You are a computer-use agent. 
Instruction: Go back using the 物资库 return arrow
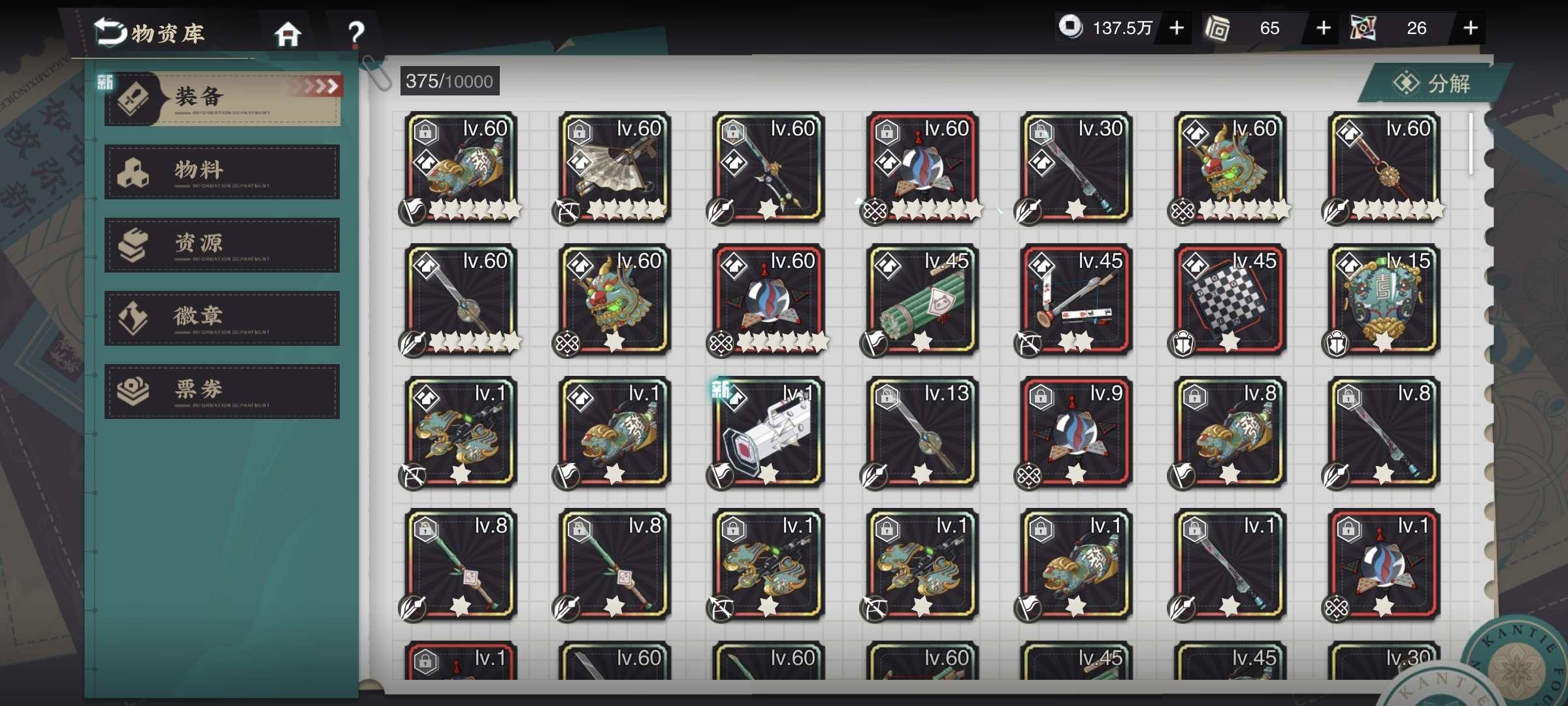(110, 31)
